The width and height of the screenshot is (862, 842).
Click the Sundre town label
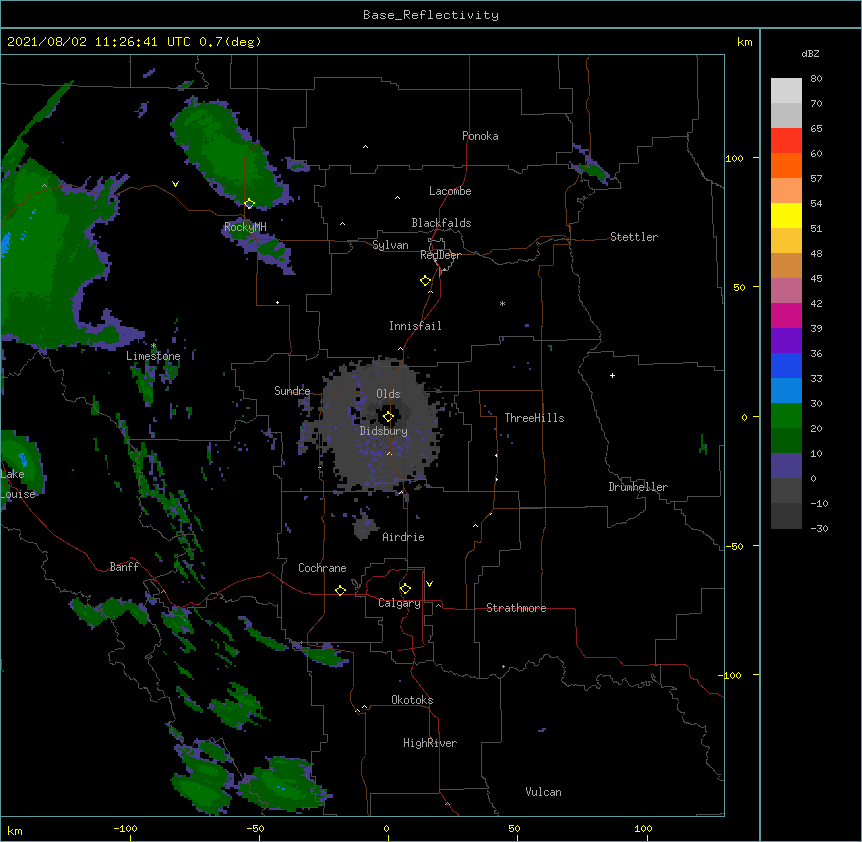292,391
